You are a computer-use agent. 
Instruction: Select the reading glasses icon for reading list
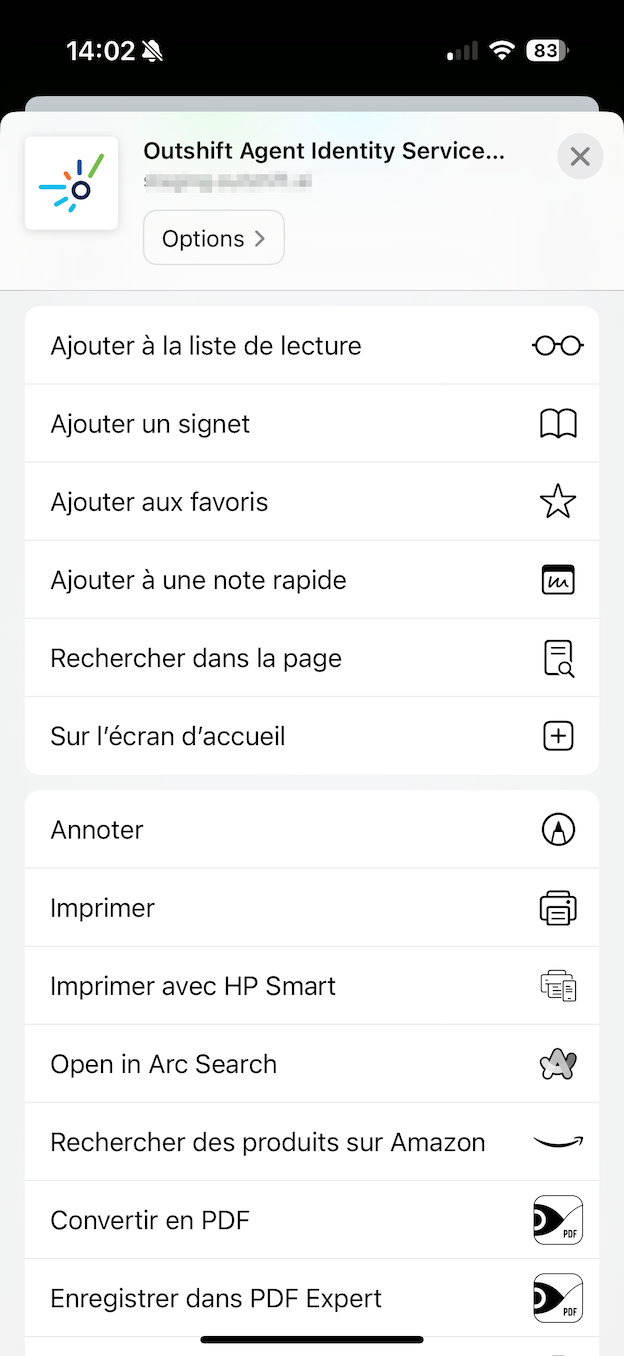click(x=557, y=345)
